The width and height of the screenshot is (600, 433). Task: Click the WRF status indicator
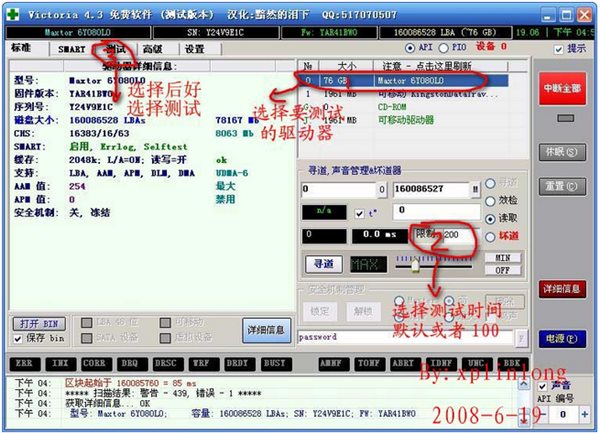tap(202, 364)
